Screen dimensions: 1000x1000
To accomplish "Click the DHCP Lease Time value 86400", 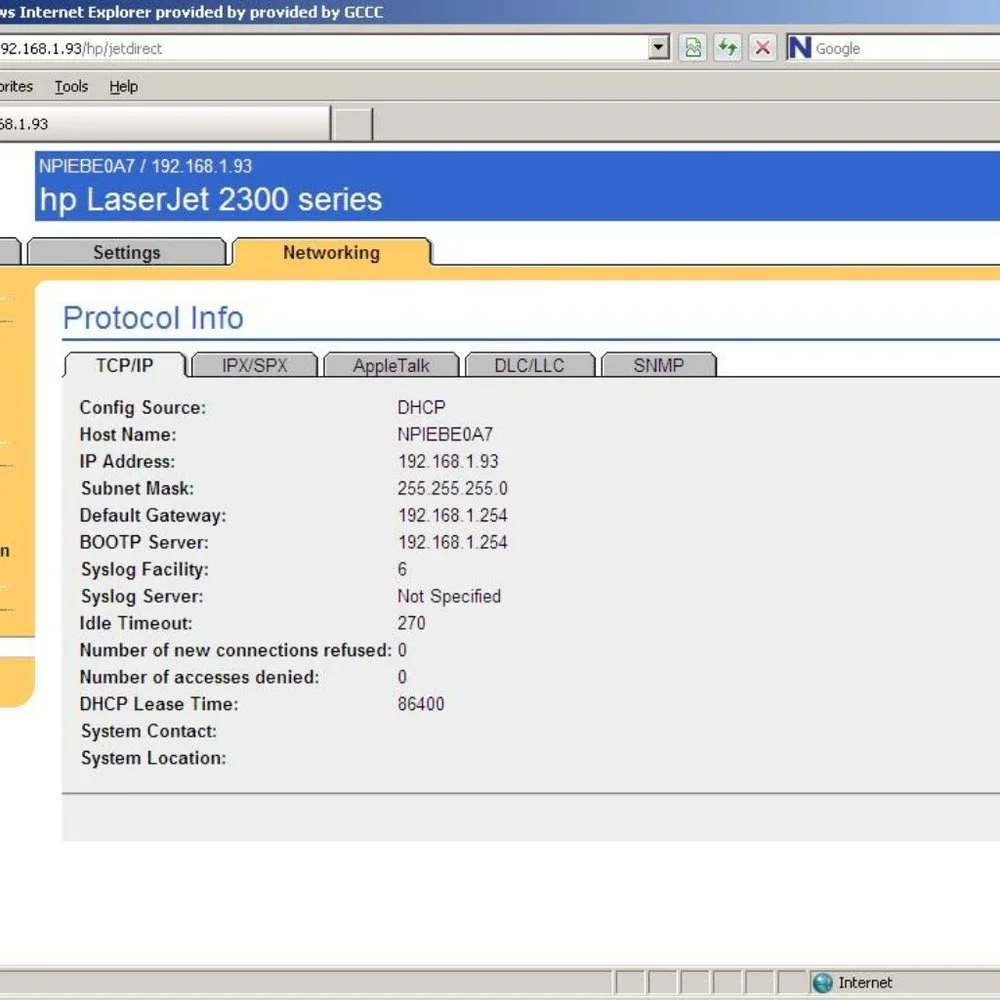I will [421, 704].
